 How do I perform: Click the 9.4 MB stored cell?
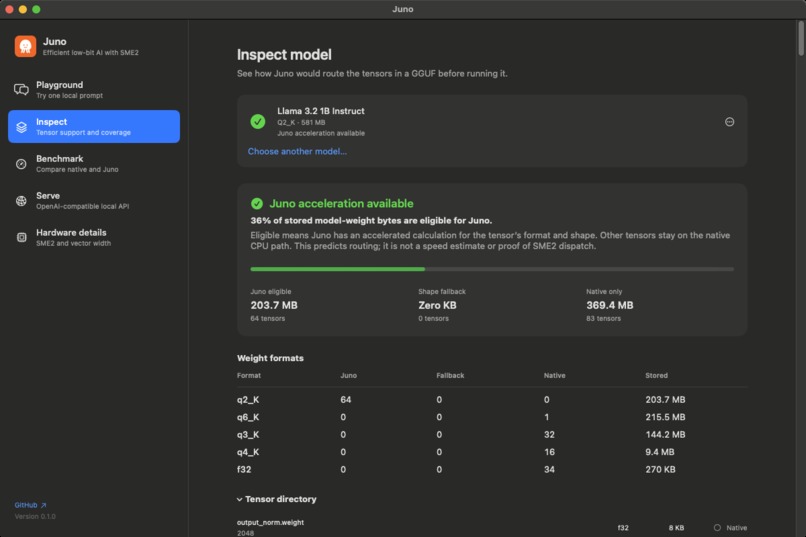coord(660,452)
